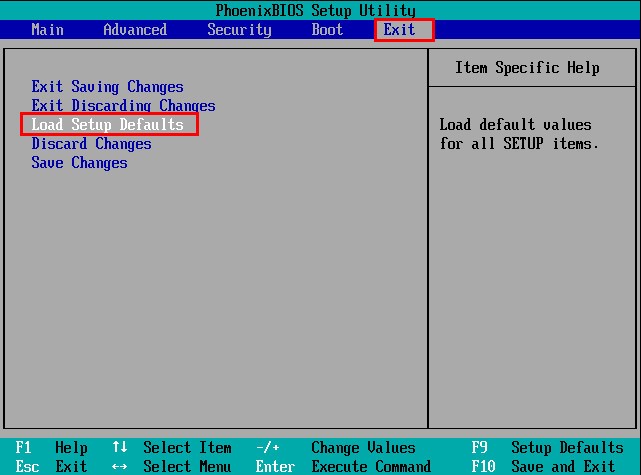This screenshot has height=475, width=641.
Task: Select the Boot tab
Action: 327,29
